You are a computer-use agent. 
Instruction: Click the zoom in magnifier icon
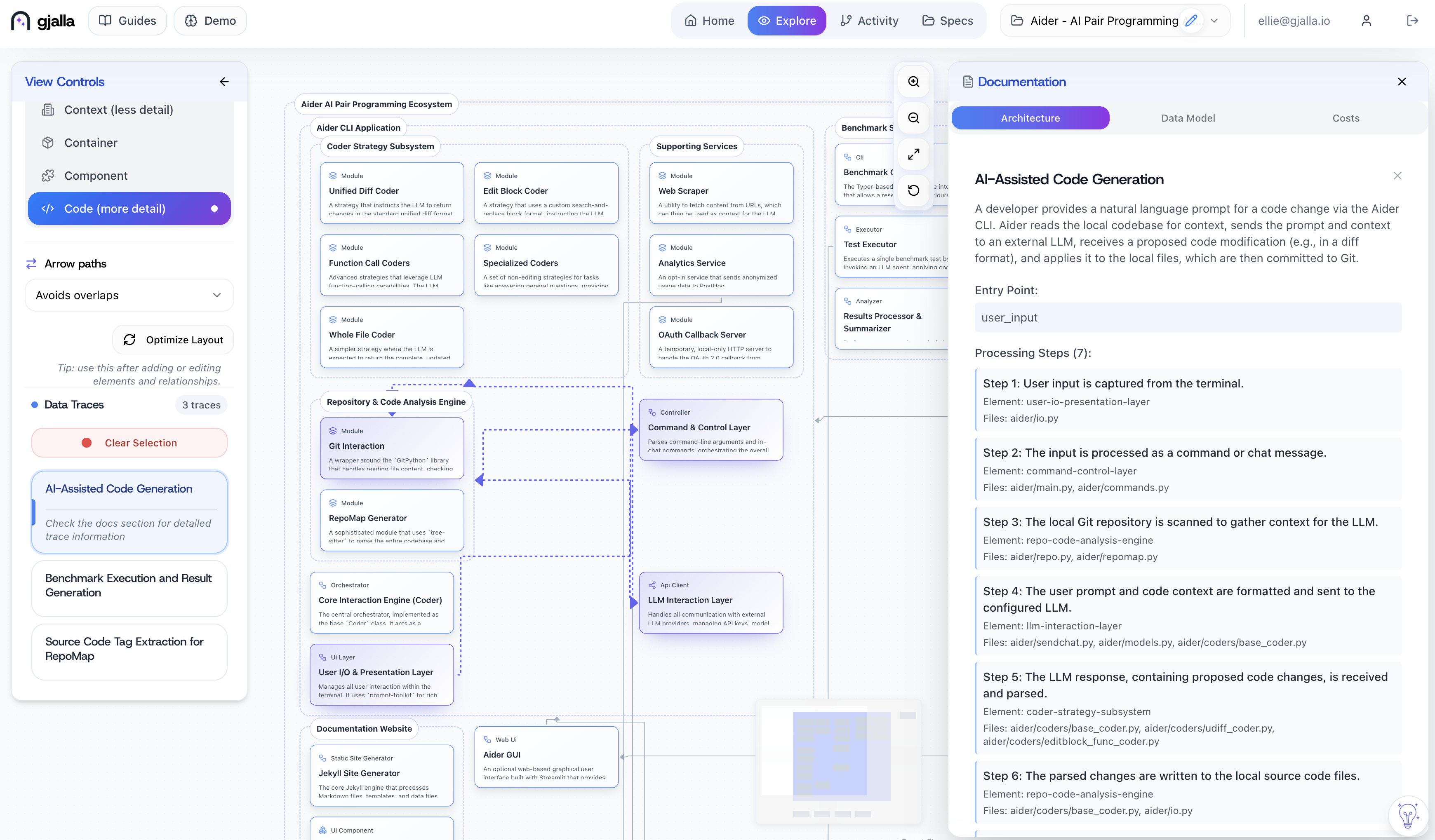[x=913, y=82]
